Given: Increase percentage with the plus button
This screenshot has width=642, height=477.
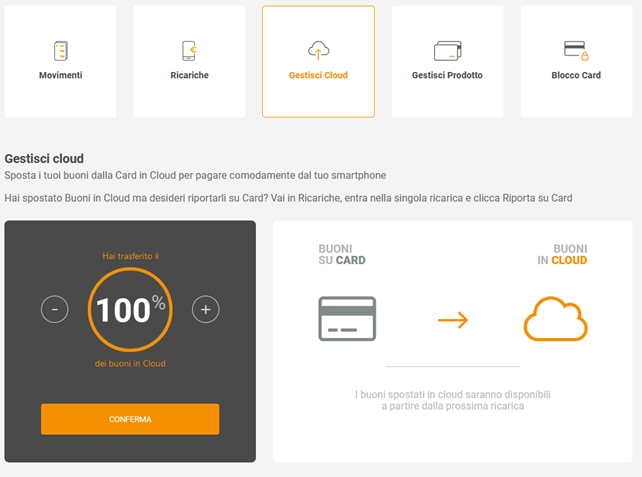Looking at the screenshot, I should point(205,310).
